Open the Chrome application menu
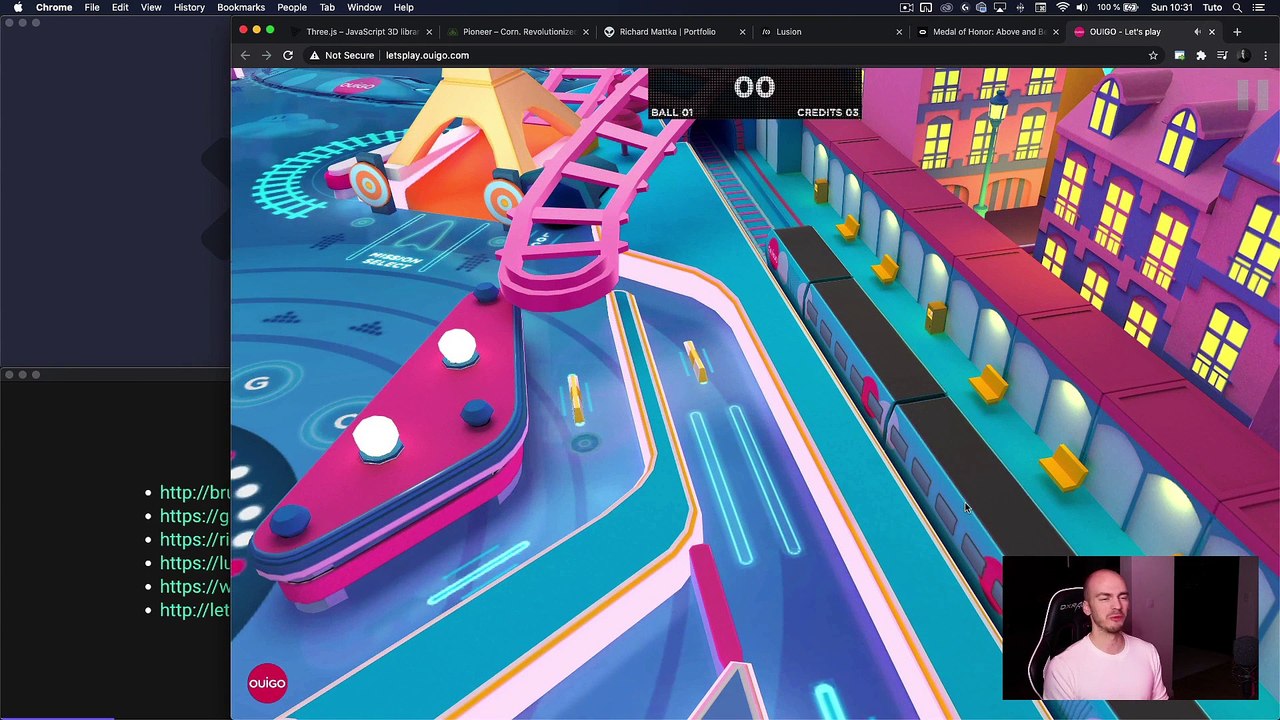Image resolution: width=1280 pixels, height=720 pixels. [54, 7]
